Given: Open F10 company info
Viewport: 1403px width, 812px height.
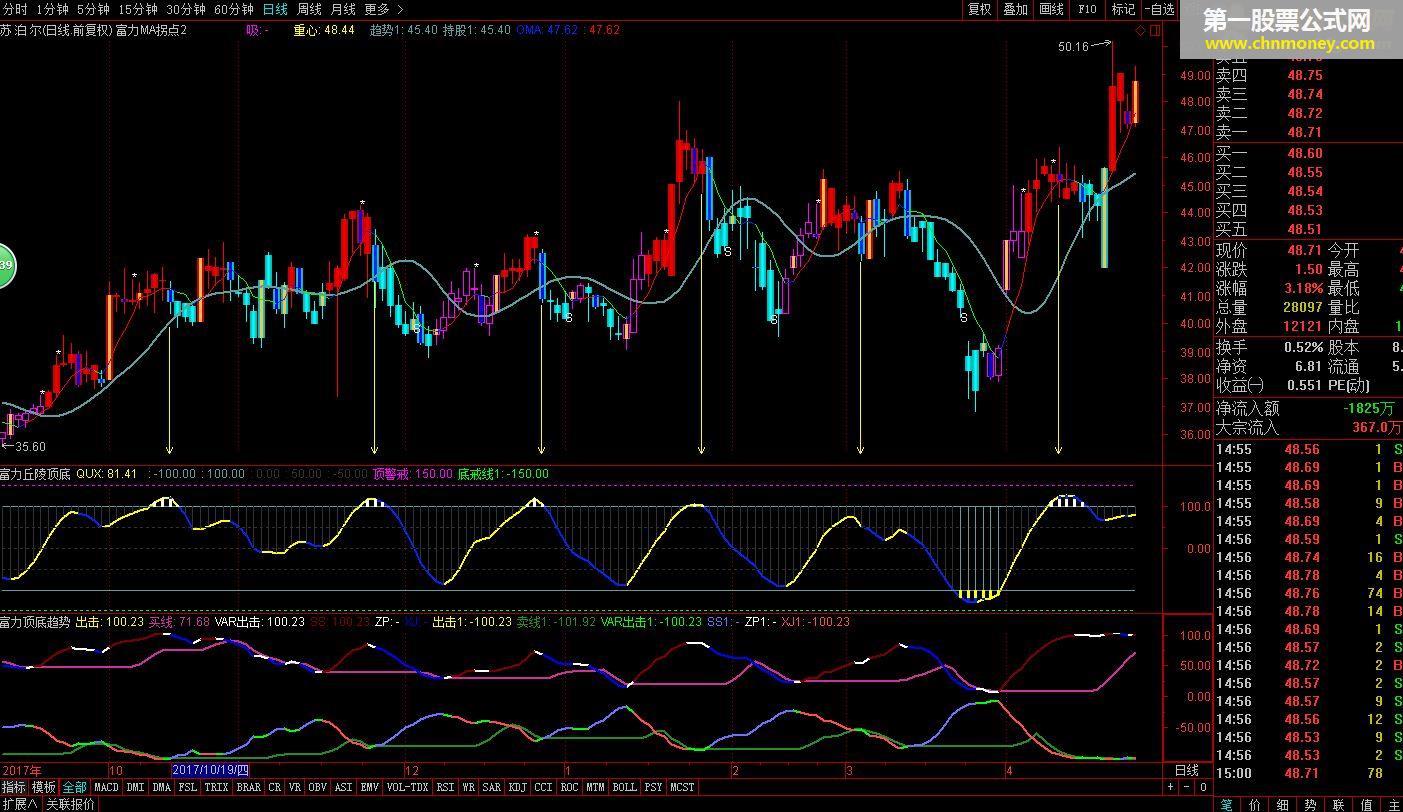Looking at the screenshot, I should (1087, 9).
